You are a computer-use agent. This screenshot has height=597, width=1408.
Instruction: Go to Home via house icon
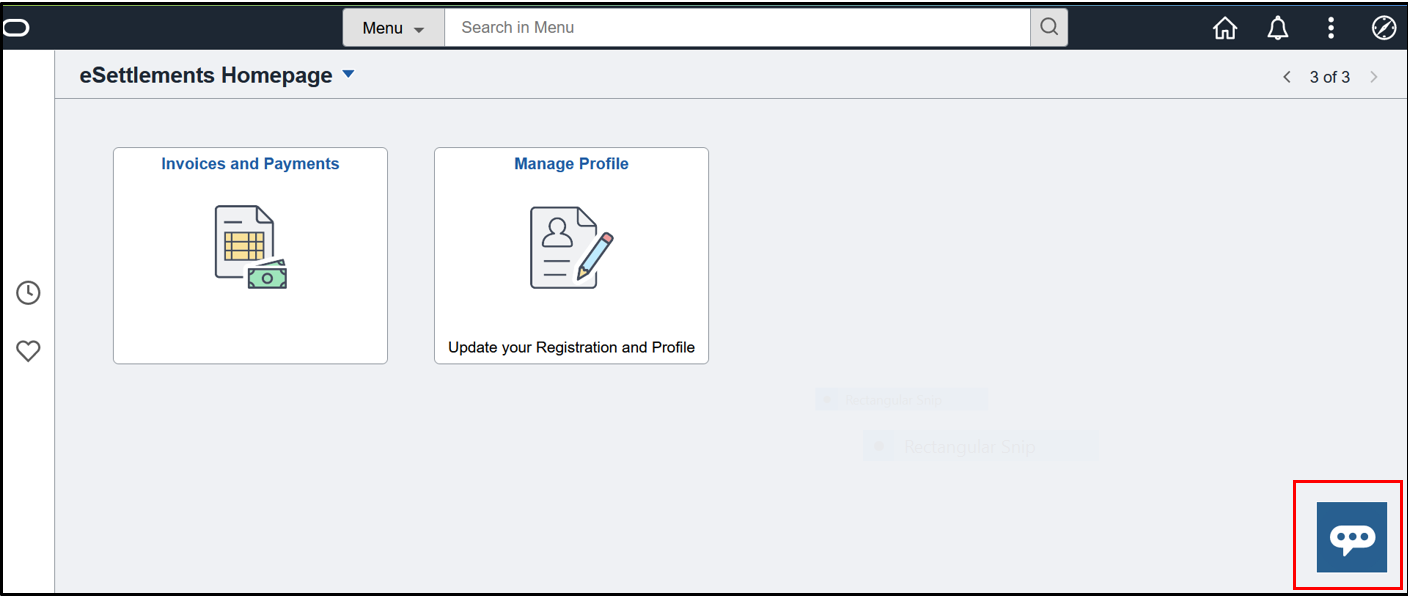pyautogui.click(x=1225, y=28)
